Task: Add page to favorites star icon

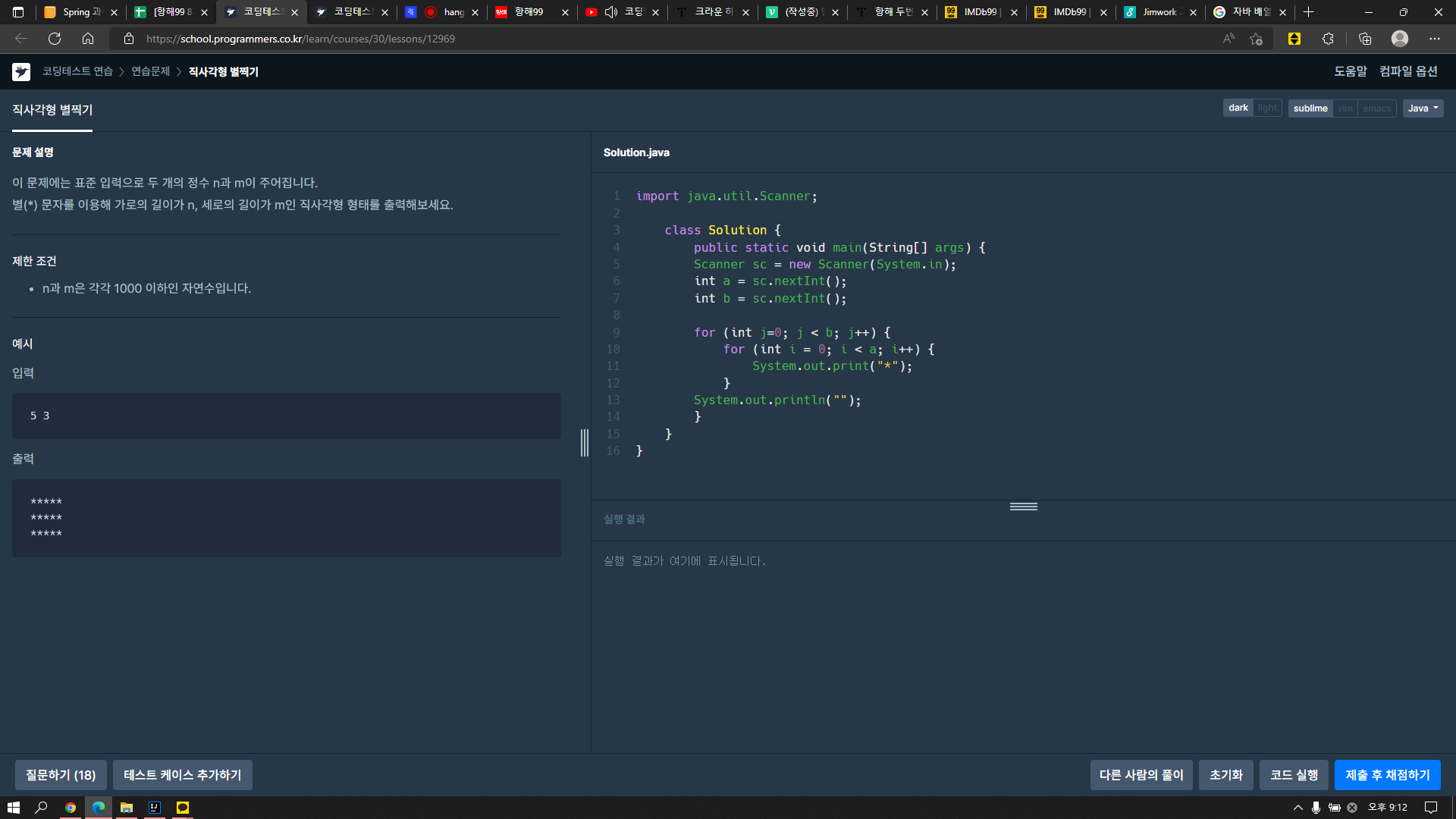Action: click(x=1257, y=39)
